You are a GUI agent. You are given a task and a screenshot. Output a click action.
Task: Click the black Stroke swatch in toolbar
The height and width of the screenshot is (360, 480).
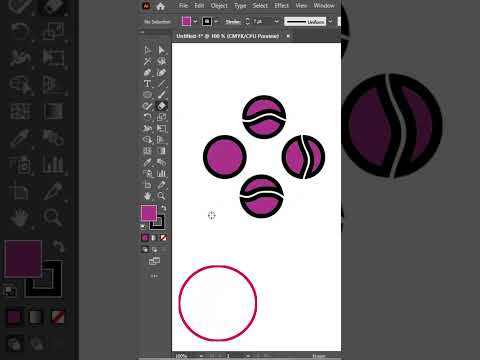157,222
